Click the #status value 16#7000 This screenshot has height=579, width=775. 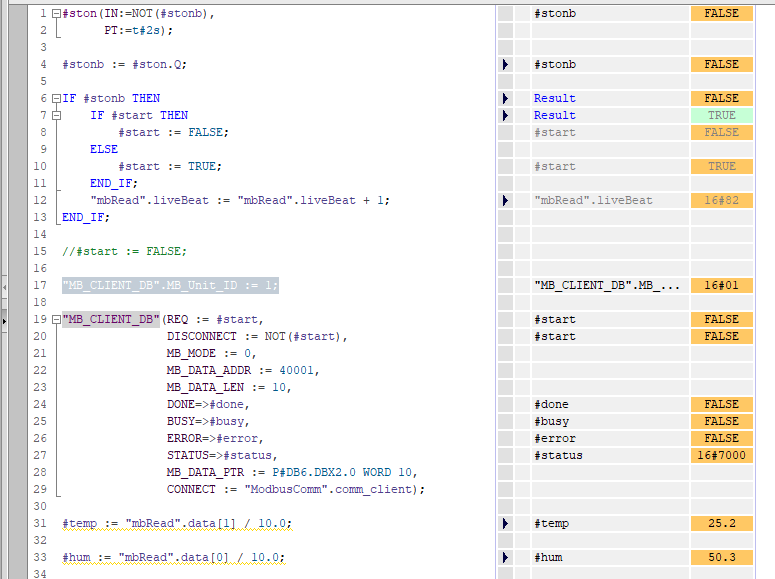(x=721, y=455)
